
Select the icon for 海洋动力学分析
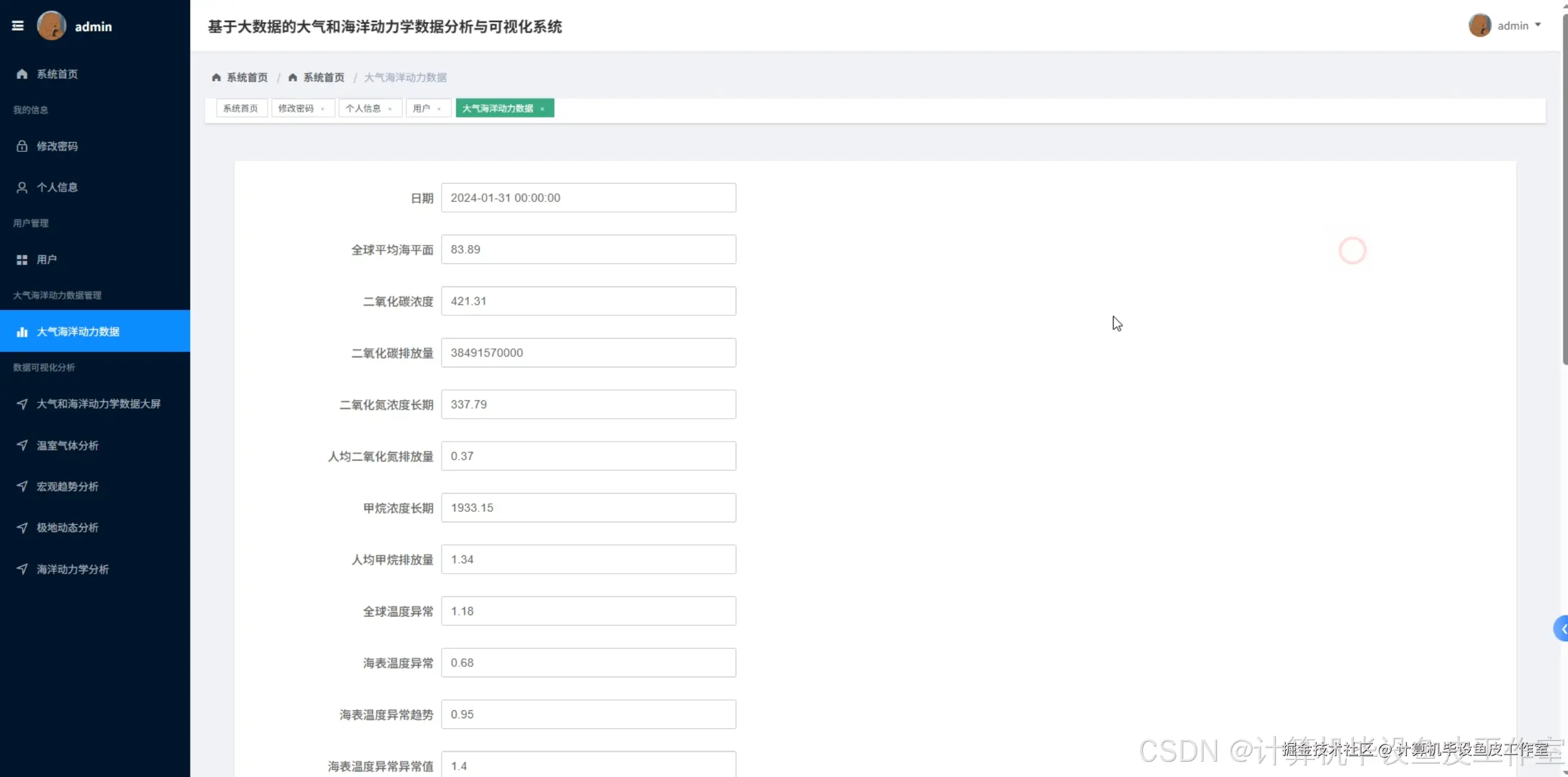coord(22,569)
